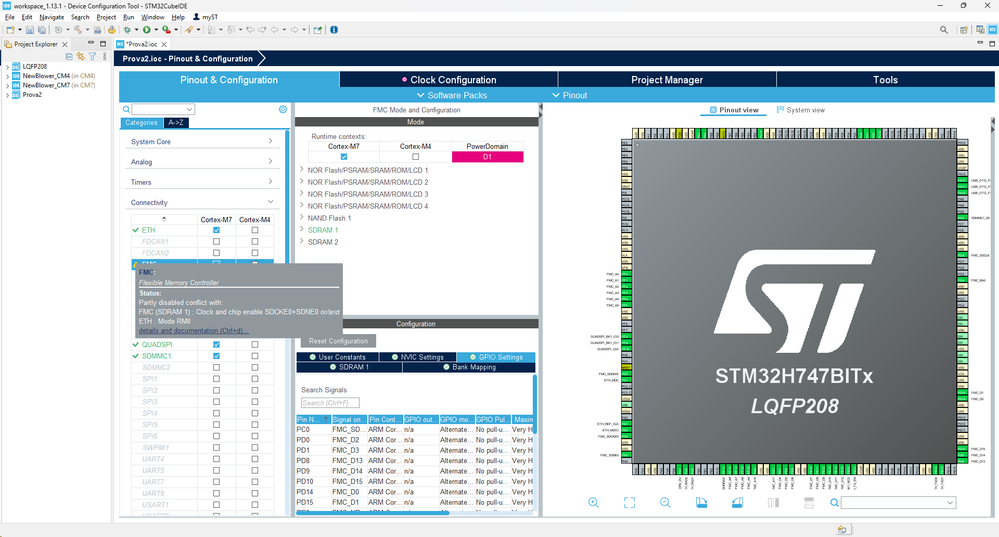The width and height of the screenshot is (999, 537).
Task: Open details and documentation link in tooltip
Action: click(x=194, y=331)
